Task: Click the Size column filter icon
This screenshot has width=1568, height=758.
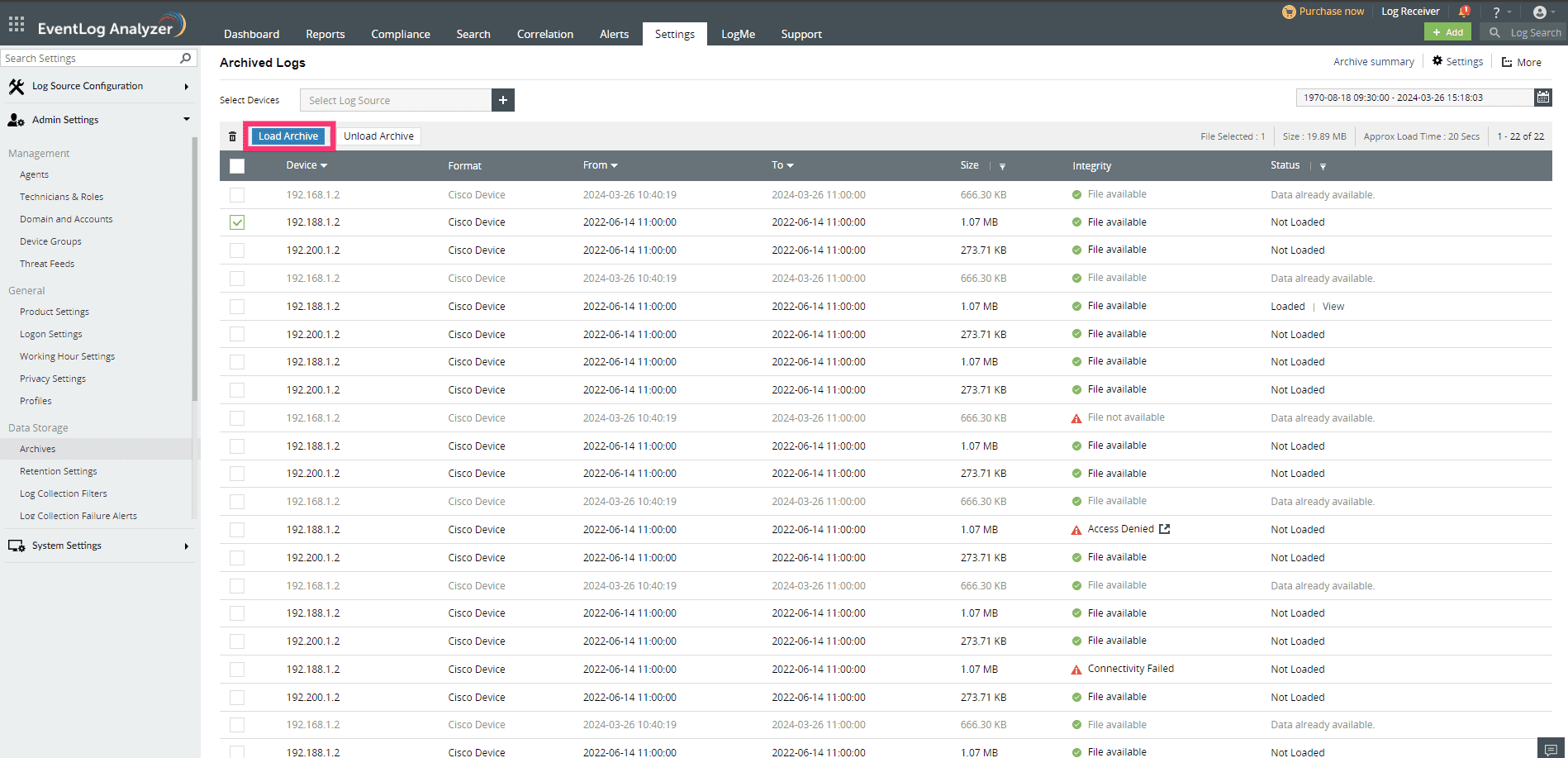Action: pyautogui.click(x=1003, y=166)
